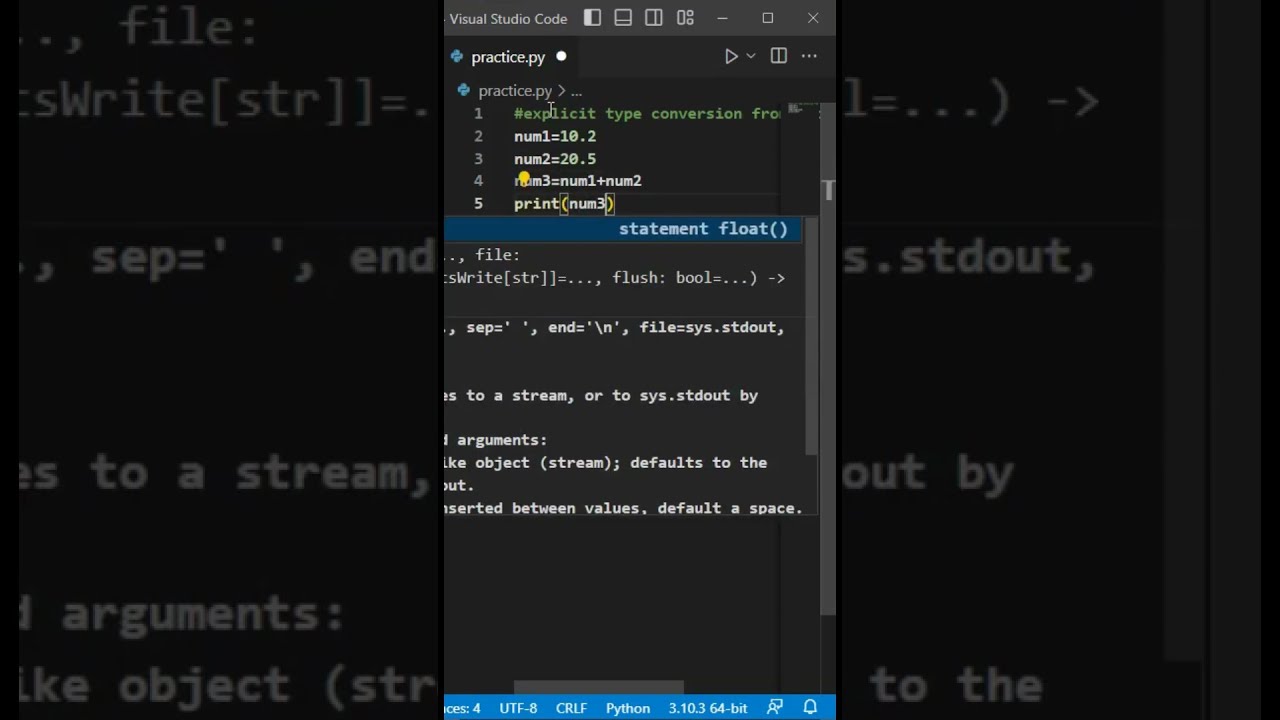
Task: Click the Python language mode in status bar
Action: pyautogui.click(x=628, y=708)
